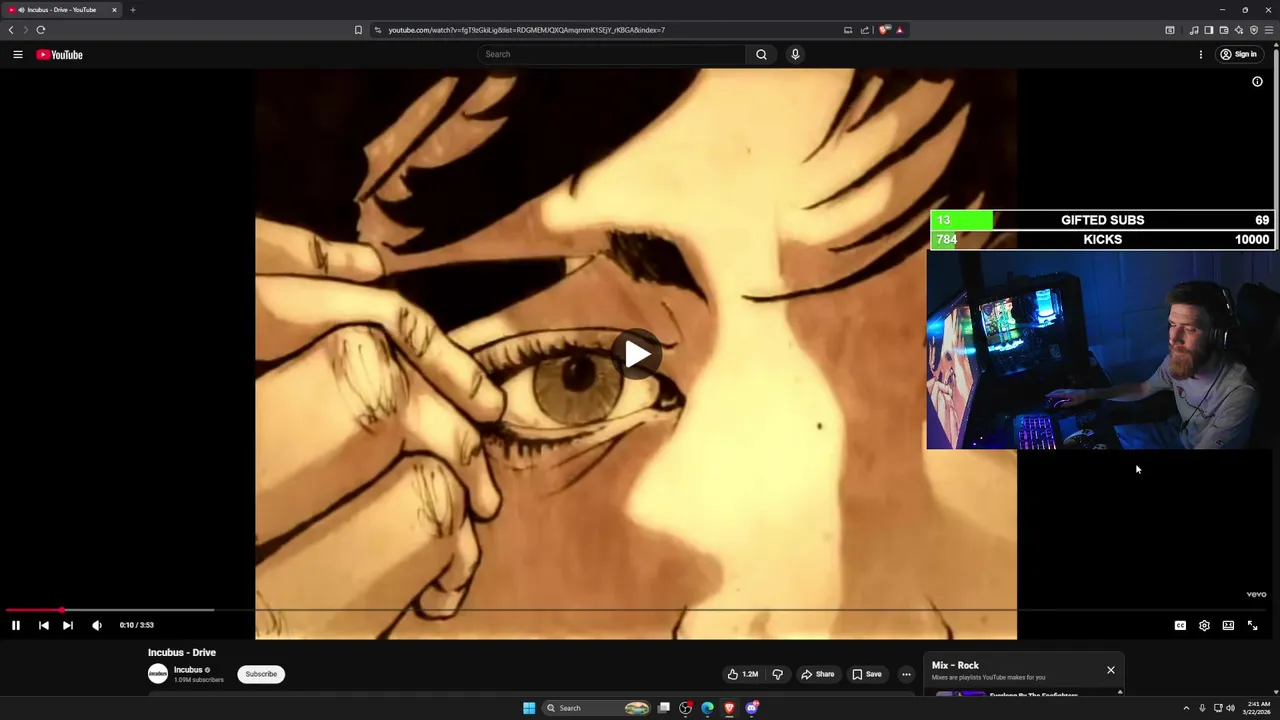Open Brave VPN shield icon
The width and height of the screenshot is (1280, 720).
click(1253, 30)
